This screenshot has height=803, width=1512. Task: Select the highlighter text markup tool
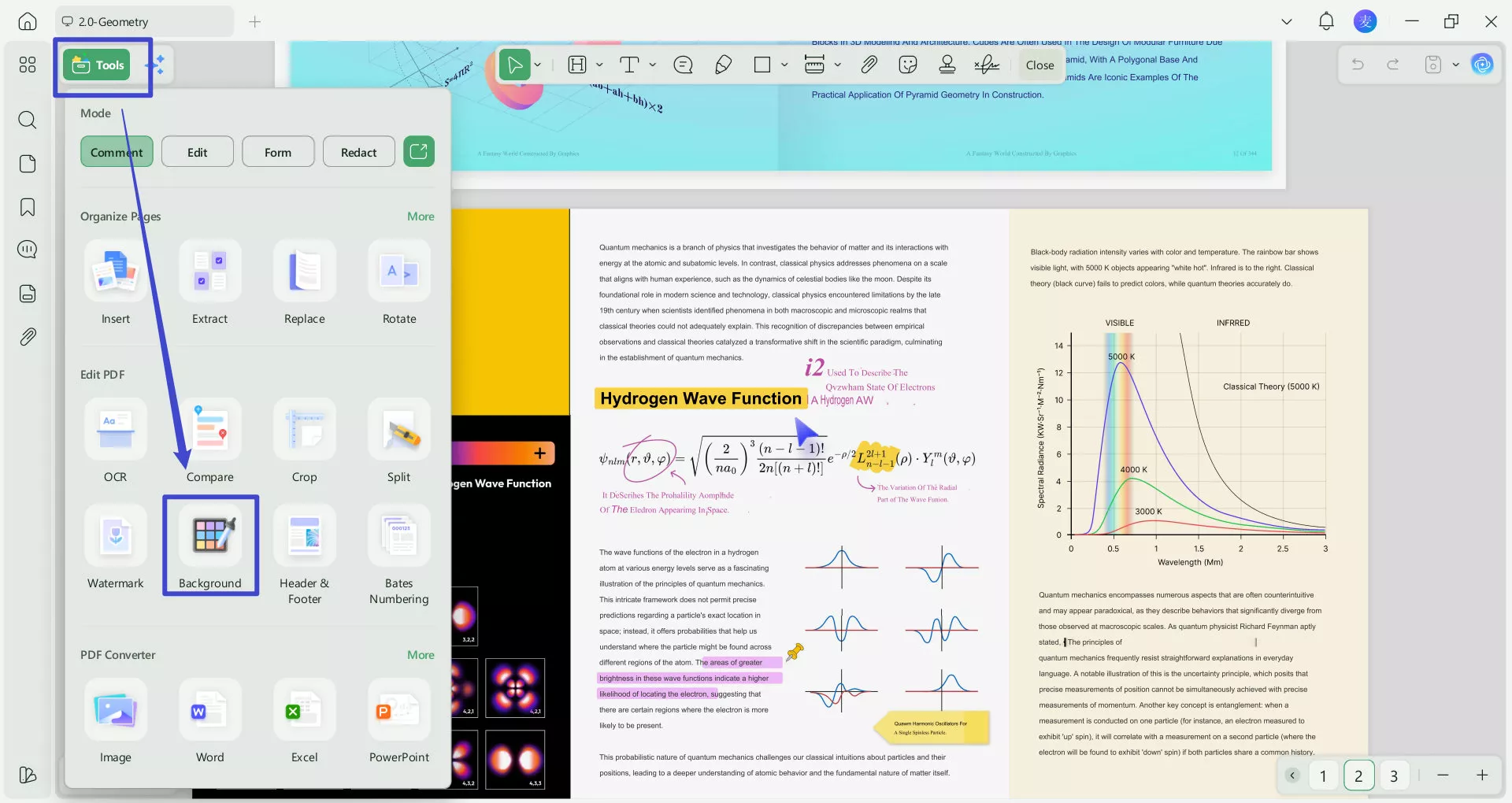577,65
